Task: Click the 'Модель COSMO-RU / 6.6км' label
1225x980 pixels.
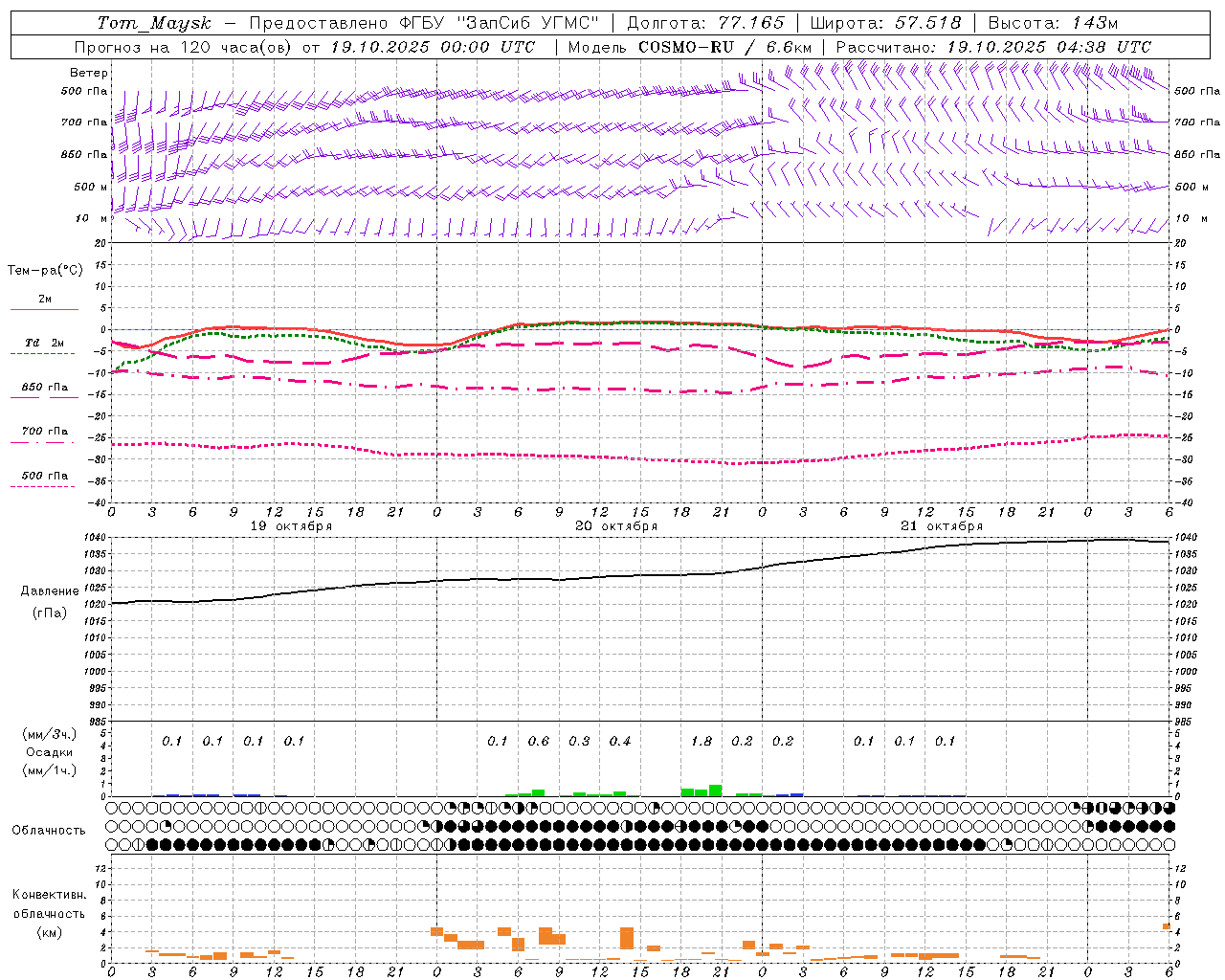Action: pos(690,47)
